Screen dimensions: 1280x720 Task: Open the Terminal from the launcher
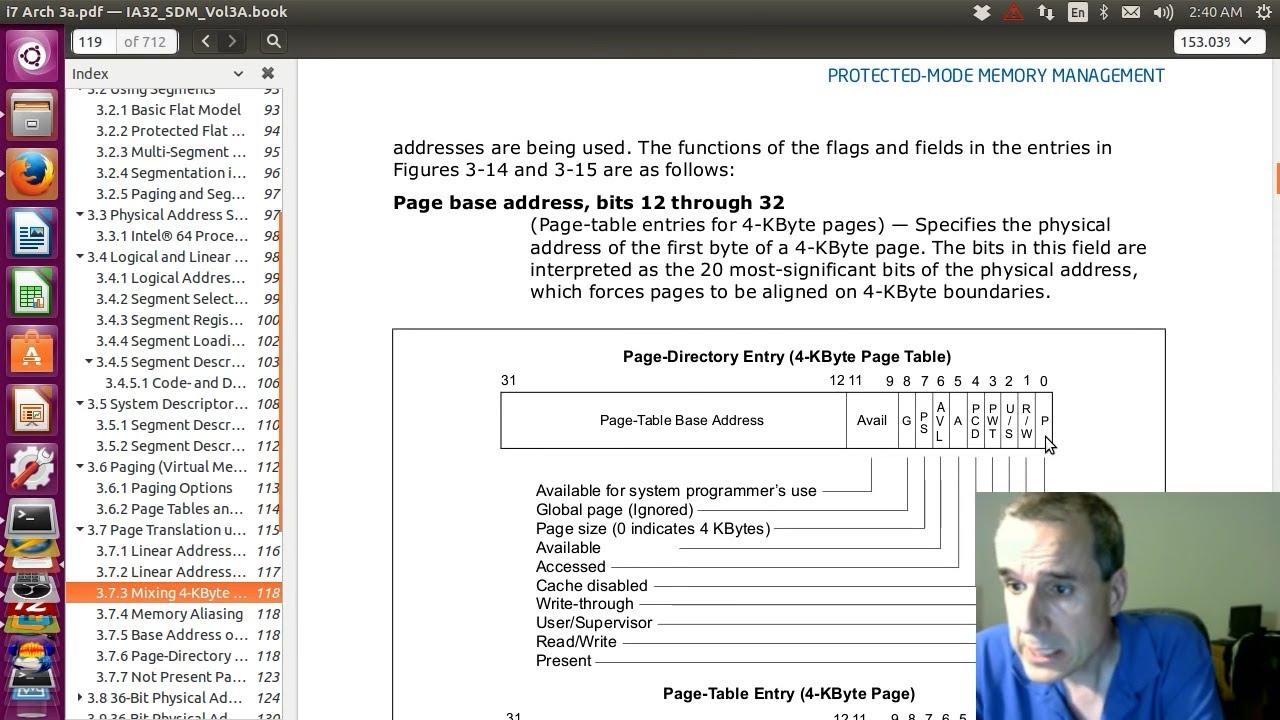(x=32, y=521)
